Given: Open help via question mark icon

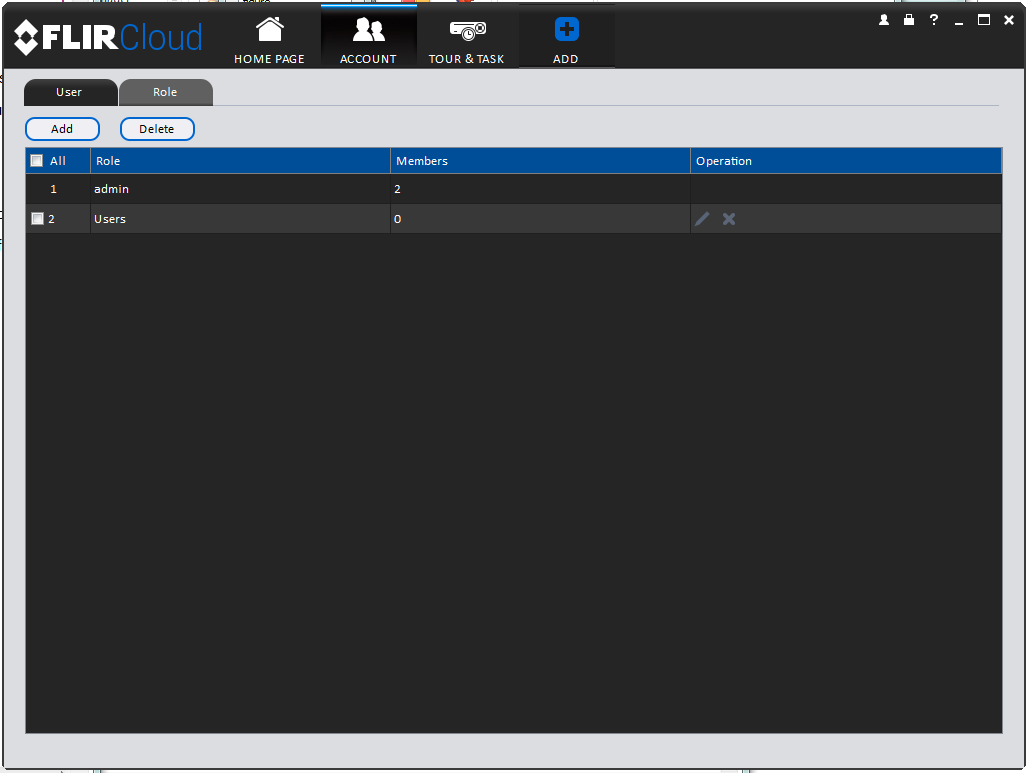Looking at the screenshot, I should tap(934, 20).
